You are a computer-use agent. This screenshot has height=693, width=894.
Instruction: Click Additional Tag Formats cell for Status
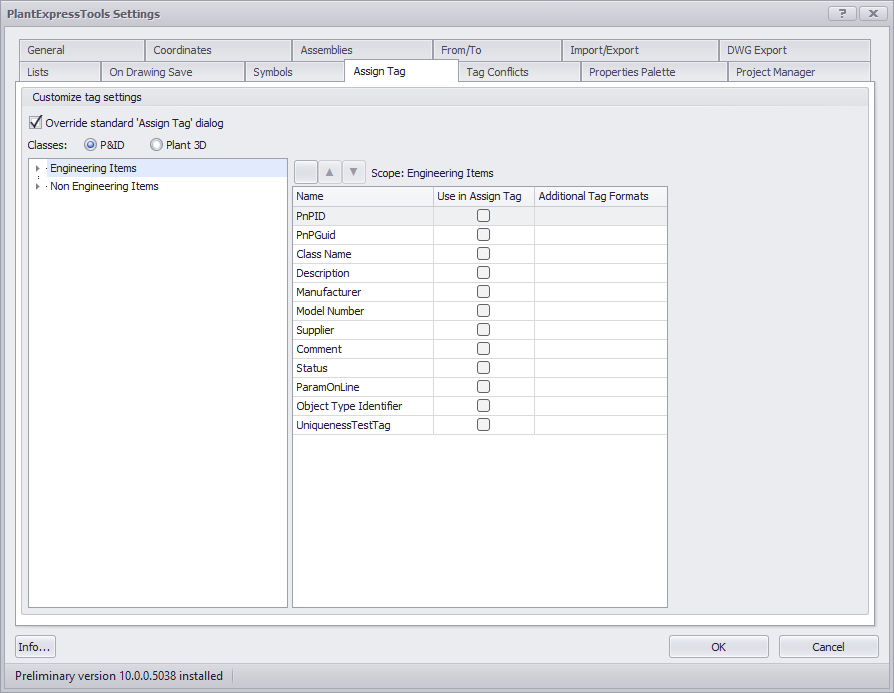(x=601, y=368)
